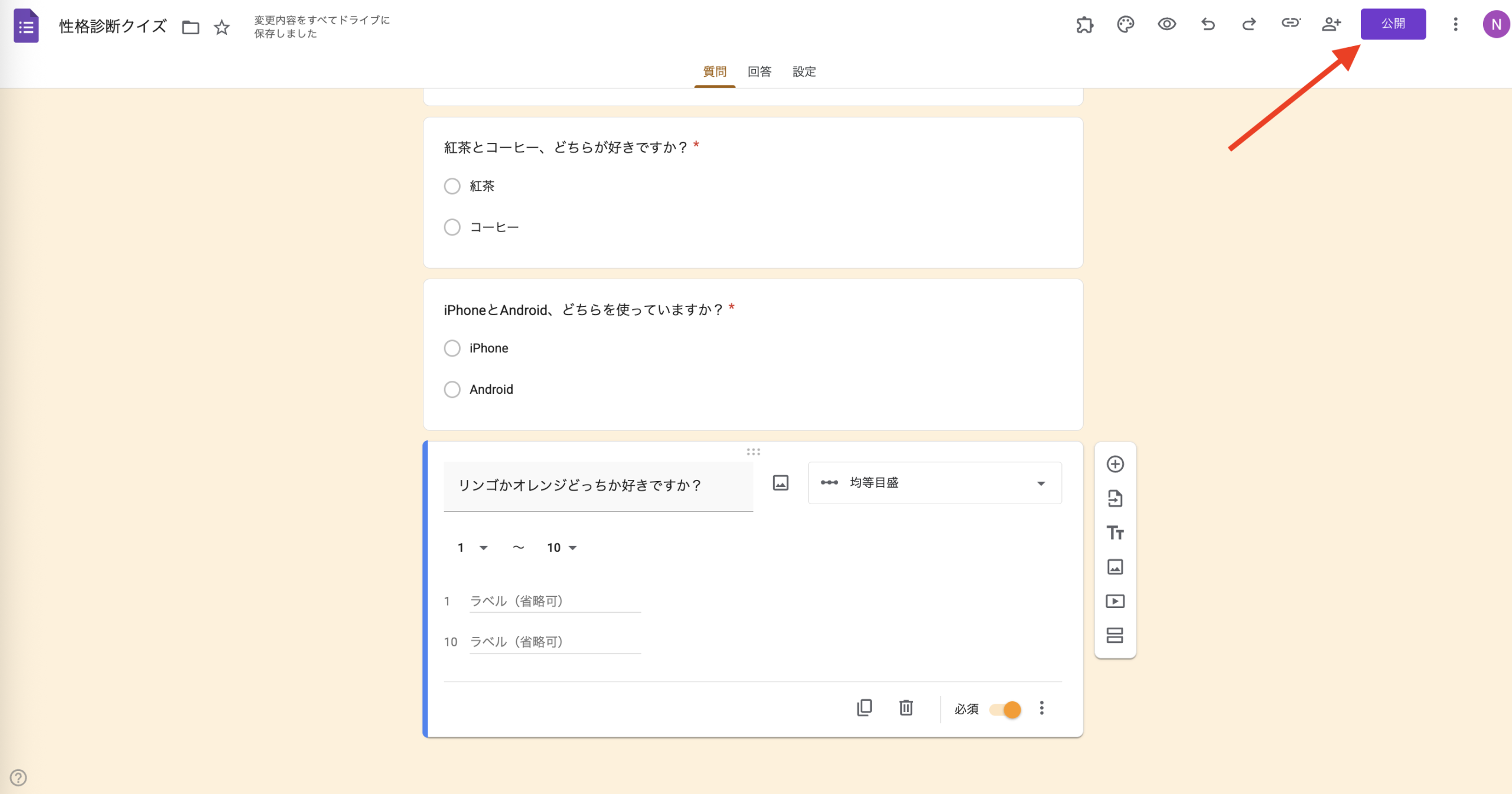Duplicate the リンゴかオレンジ question using copy icon

point(864,708)
